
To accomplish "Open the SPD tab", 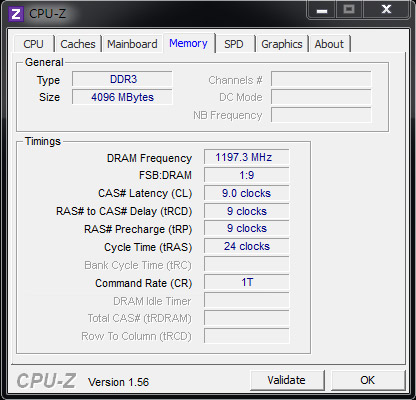I will (234, 44).
